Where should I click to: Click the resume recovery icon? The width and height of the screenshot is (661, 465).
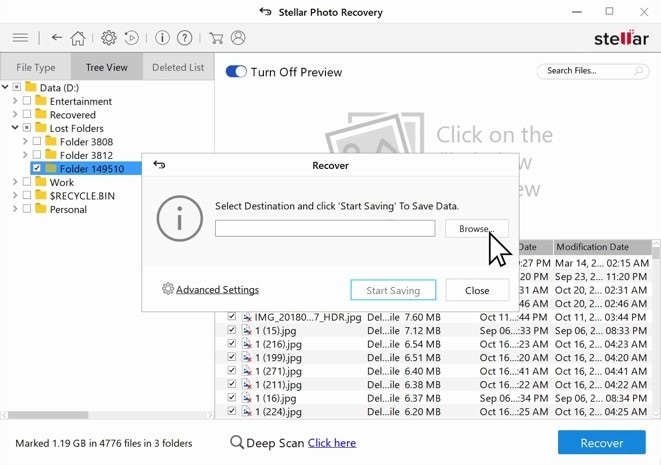(x=132, y=38)
